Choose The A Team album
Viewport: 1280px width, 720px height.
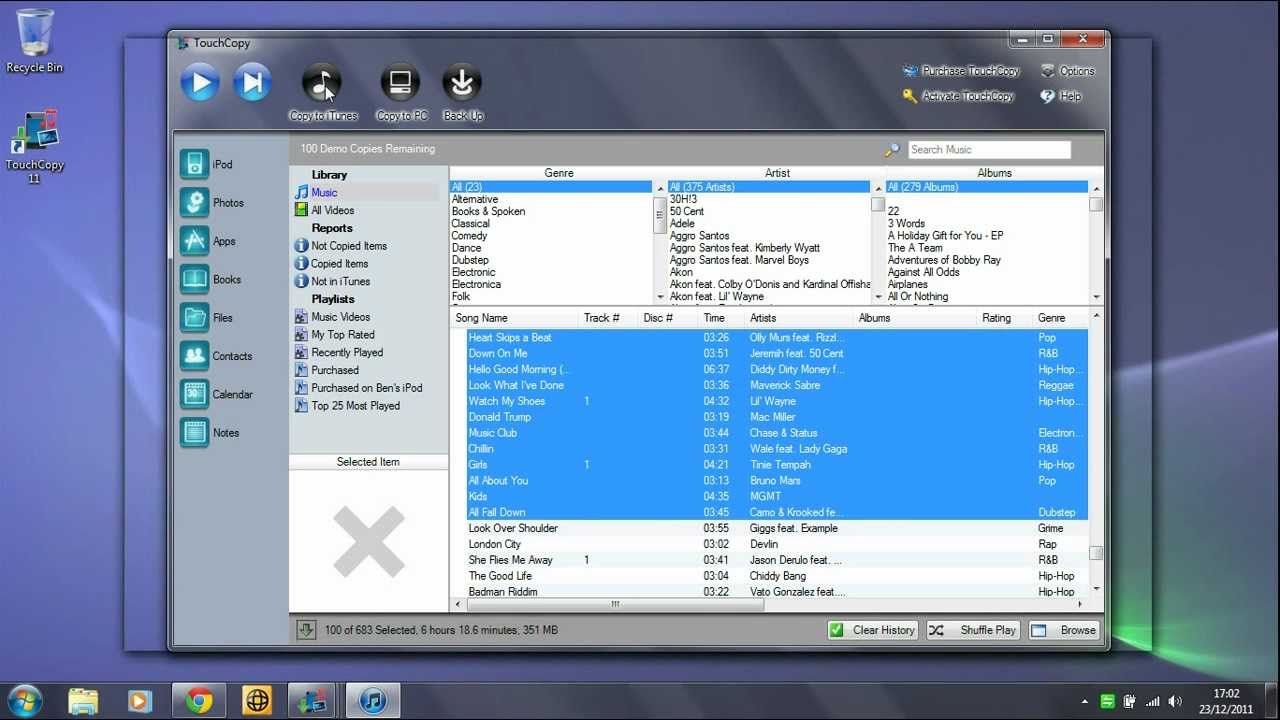[x=915, y=248]
